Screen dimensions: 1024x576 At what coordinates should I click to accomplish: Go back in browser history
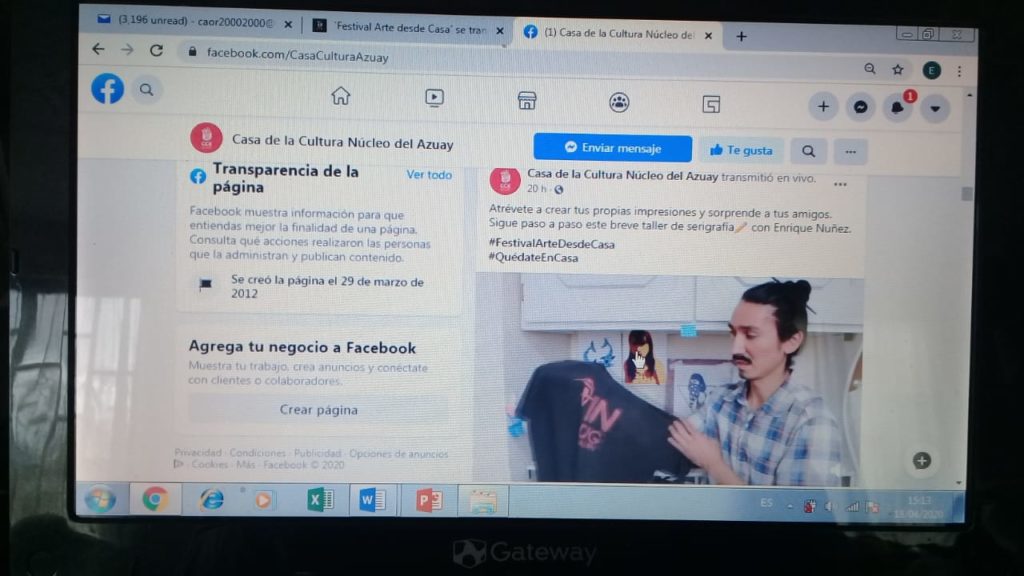[99, 49]
